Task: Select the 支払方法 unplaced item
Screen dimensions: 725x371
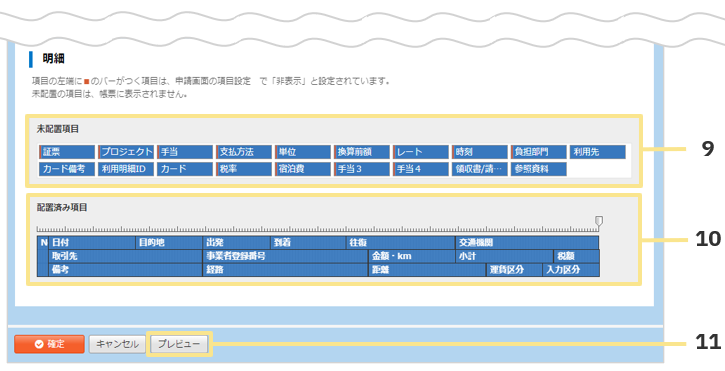Action: point(244,152)
